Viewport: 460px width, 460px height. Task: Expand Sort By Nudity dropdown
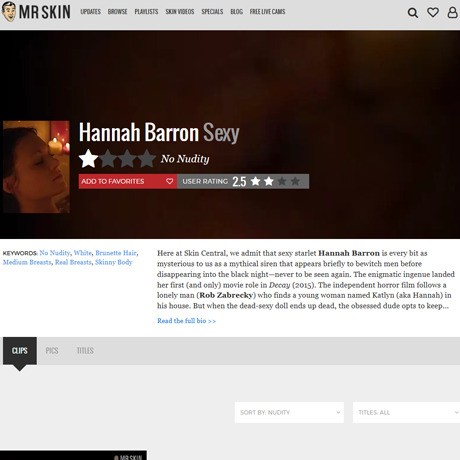[x=289, y=412]
